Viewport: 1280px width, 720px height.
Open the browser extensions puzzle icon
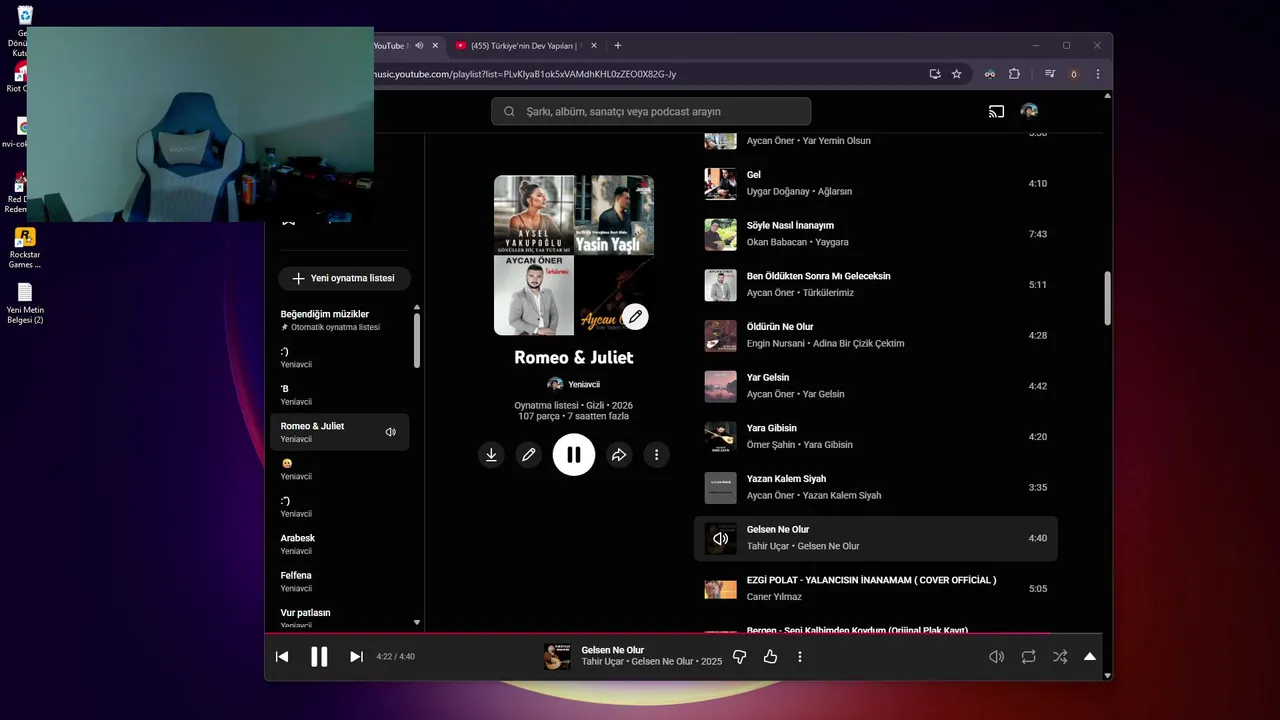[x=1014, y=74]
